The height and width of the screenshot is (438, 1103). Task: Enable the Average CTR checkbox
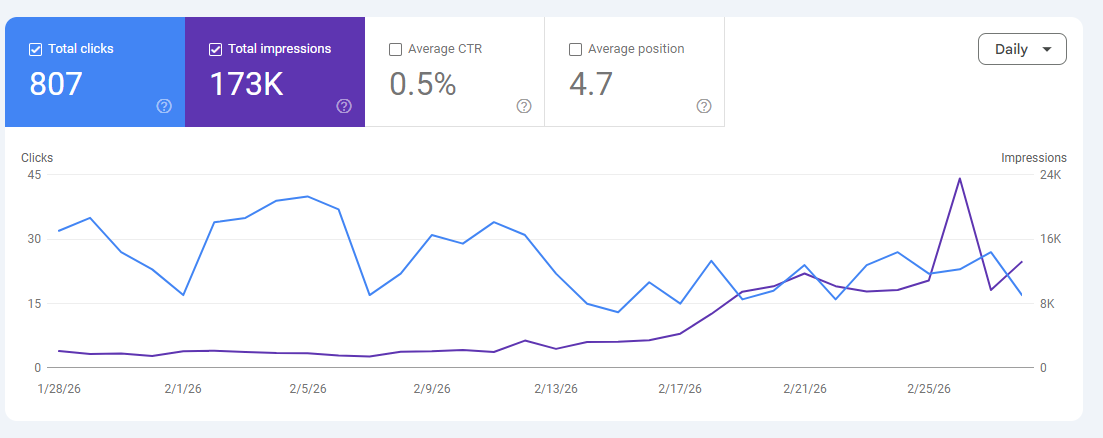point(395,49)
